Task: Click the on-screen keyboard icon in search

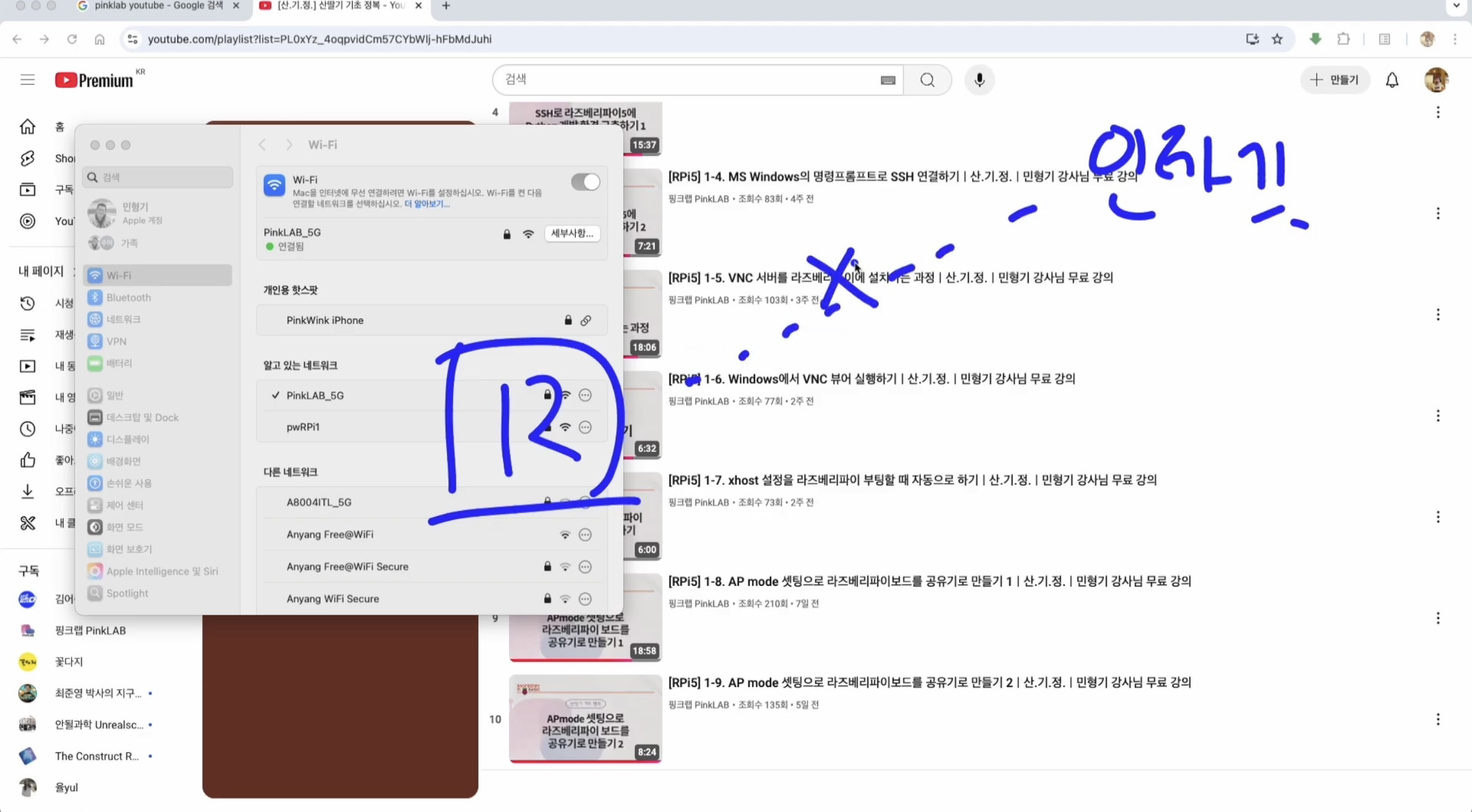Action: coord(888,80)
